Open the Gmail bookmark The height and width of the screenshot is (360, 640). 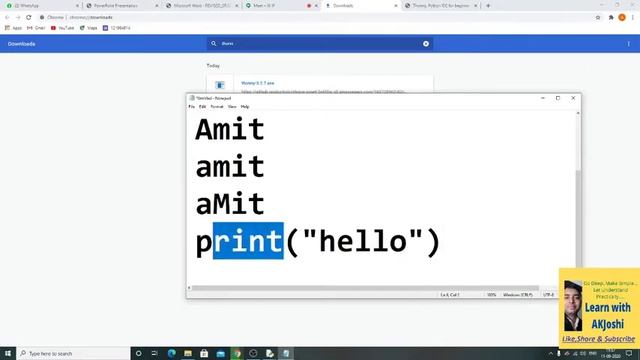point(36,28)
